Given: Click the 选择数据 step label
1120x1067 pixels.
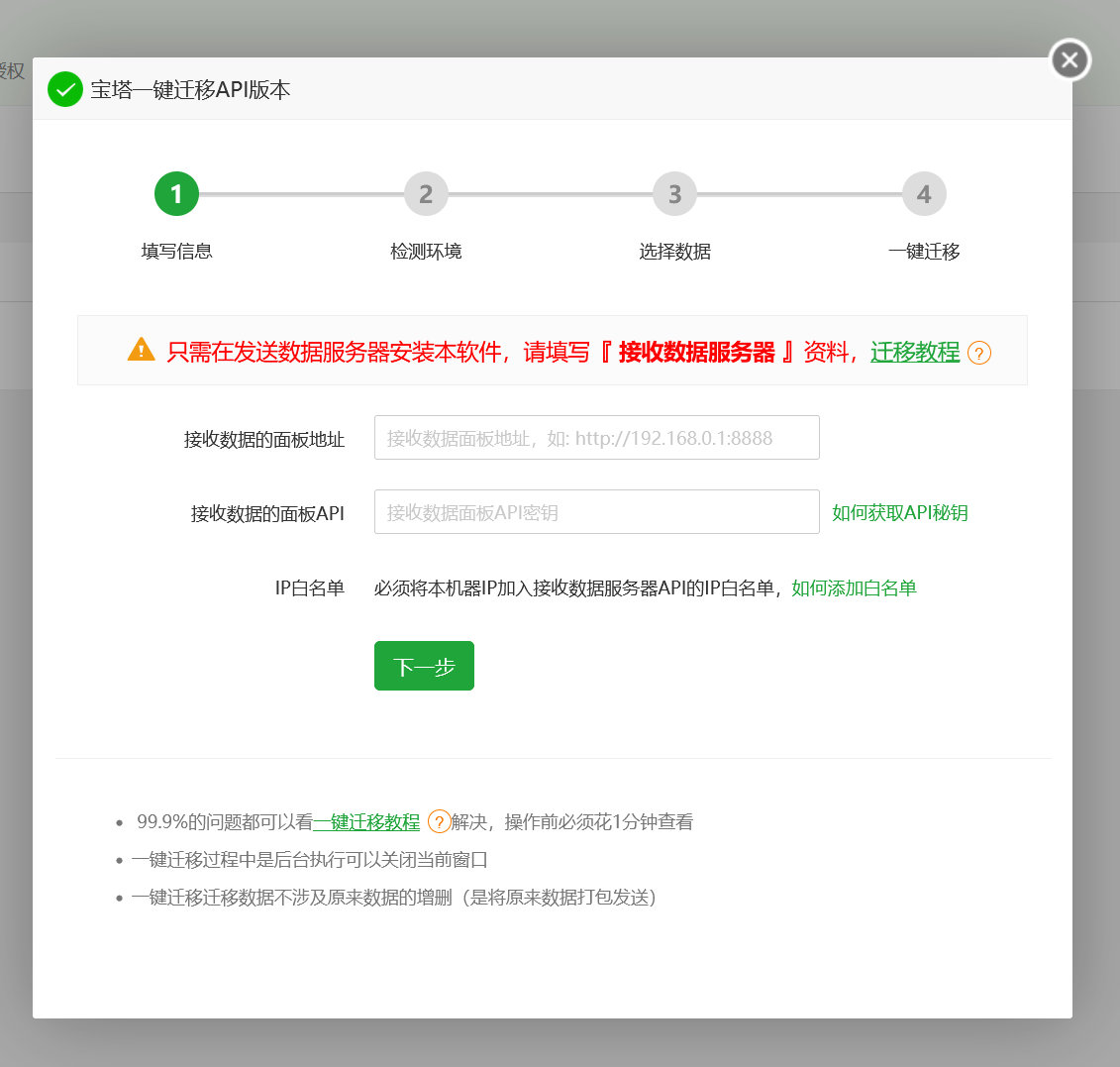Looking at the screenshot, I should tap(674, 252).
